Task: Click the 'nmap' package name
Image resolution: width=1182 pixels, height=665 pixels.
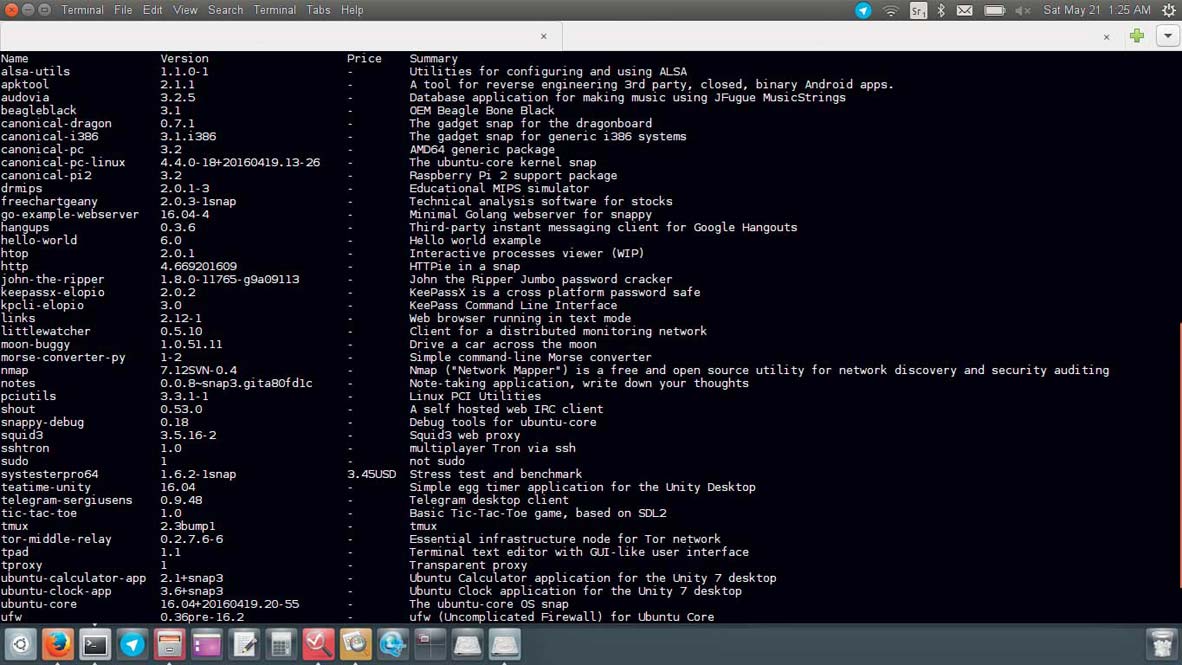Action: coord(14,370)
